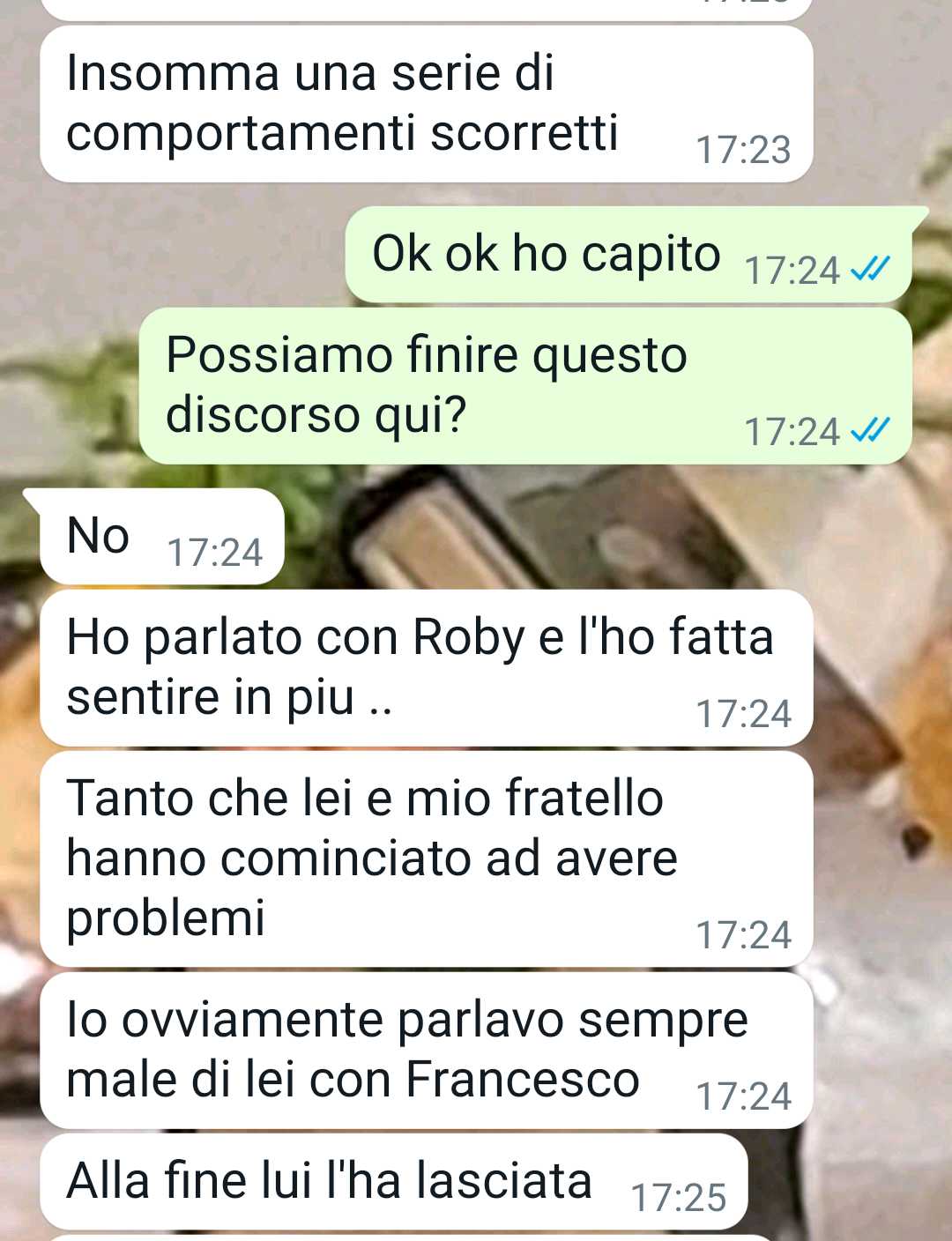Select the 'Tanto che lei e mio fratello' message
This screenshot has height=1241, width=952.
click(426, 859)
